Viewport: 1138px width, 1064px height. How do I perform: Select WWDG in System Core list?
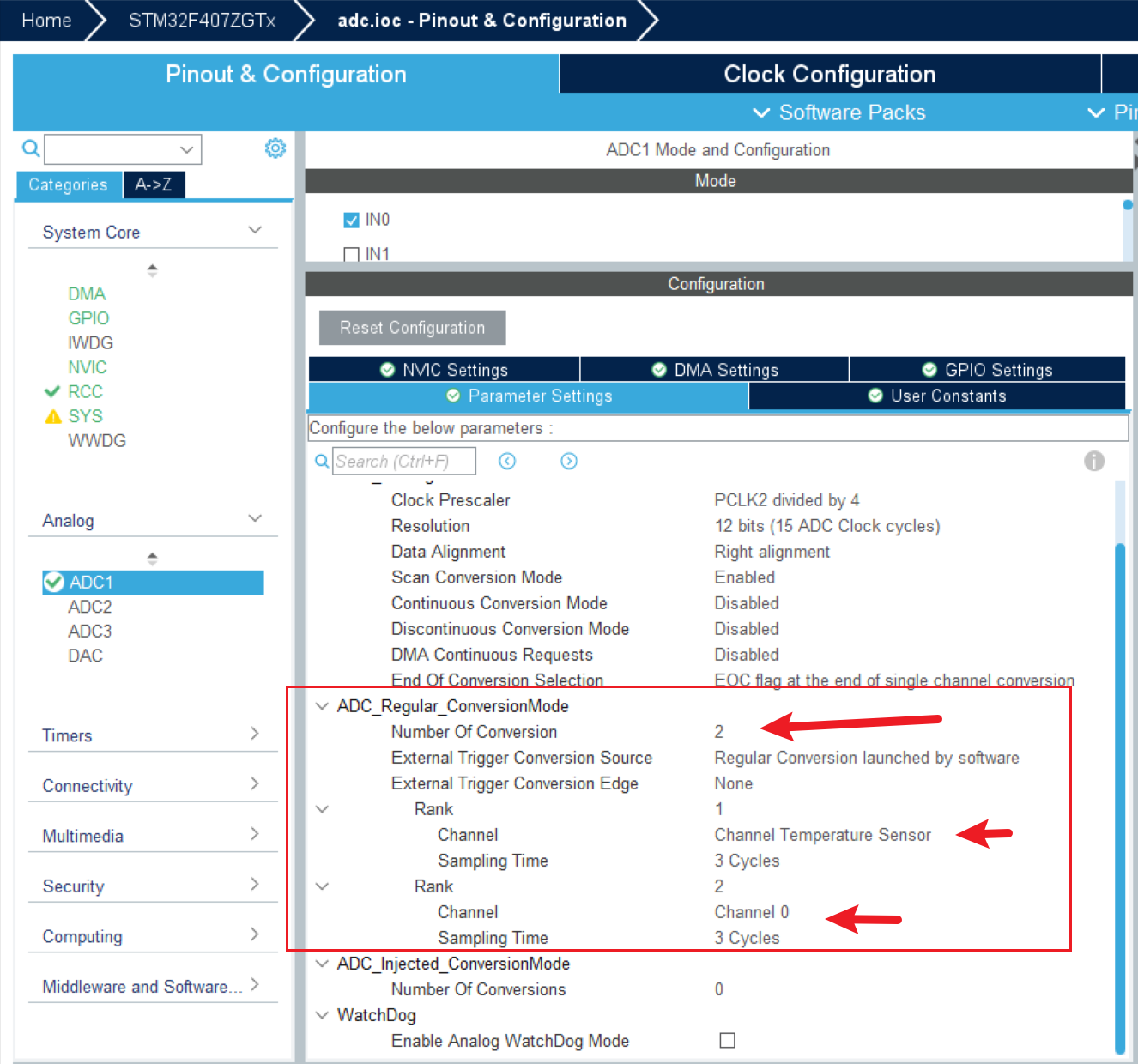[x=97, y=440]
